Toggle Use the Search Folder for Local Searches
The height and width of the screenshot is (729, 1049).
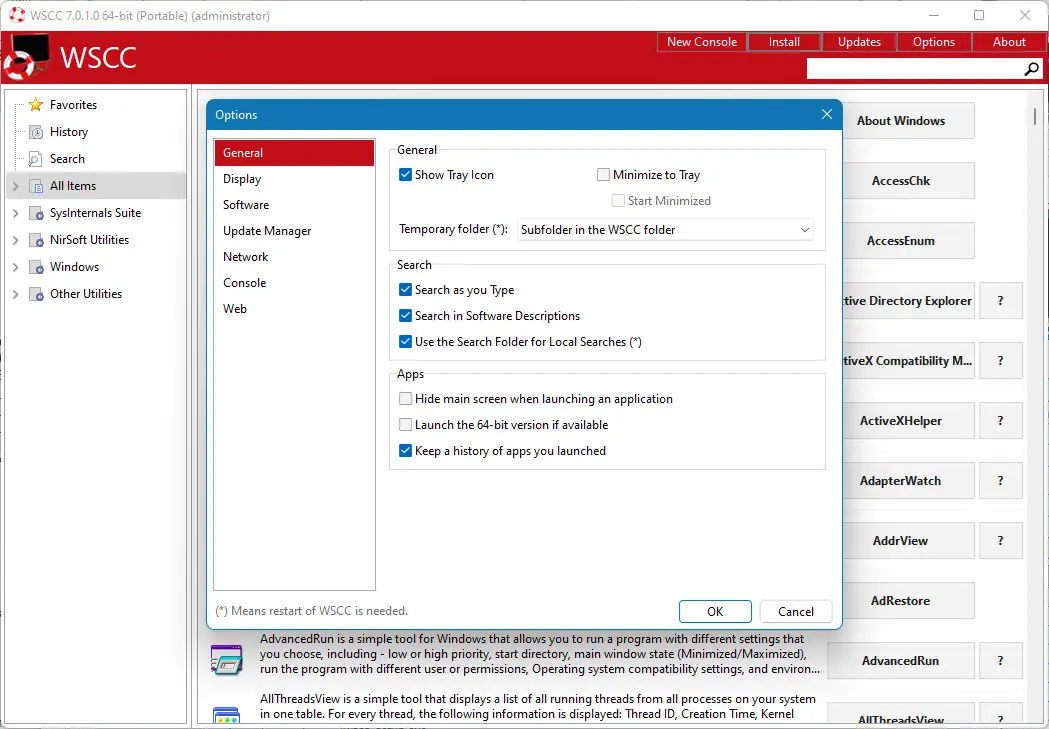(405, 342)
